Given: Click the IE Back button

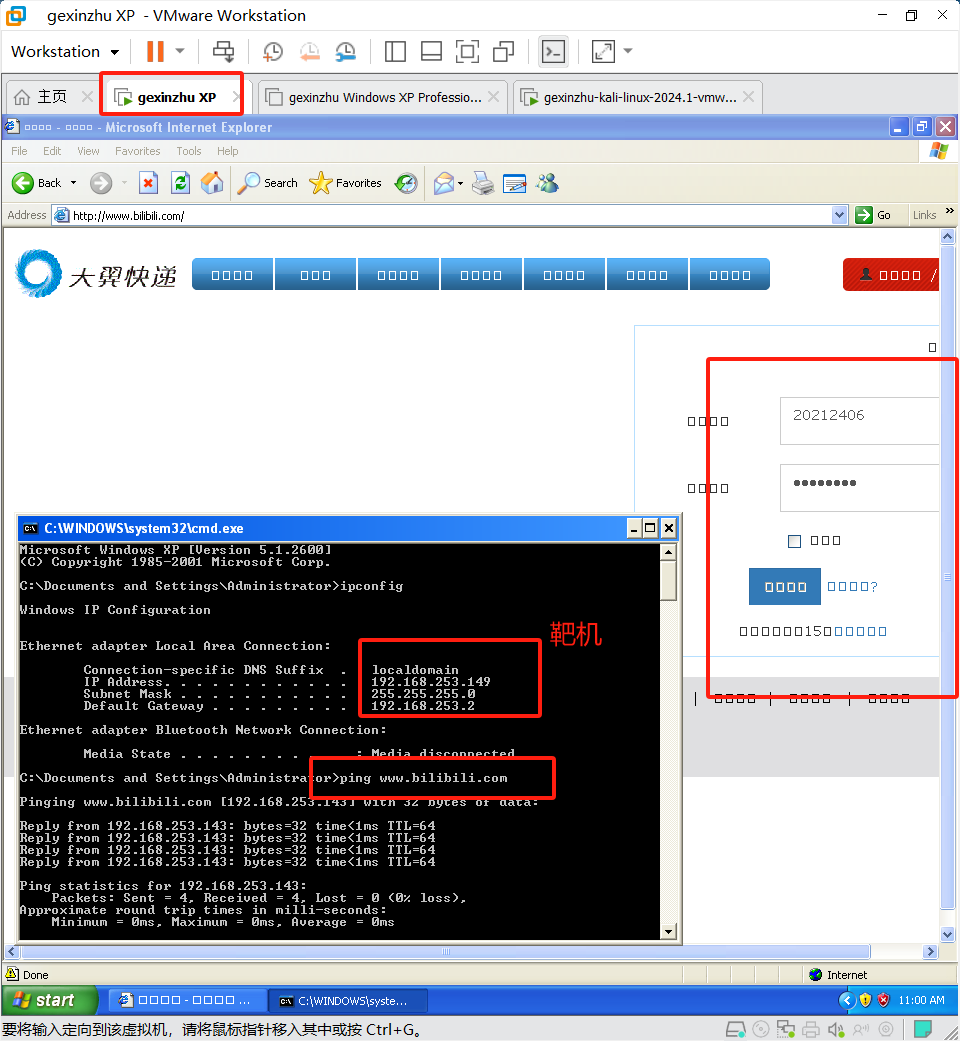Looking at the screenshot, I should (37, 183).
